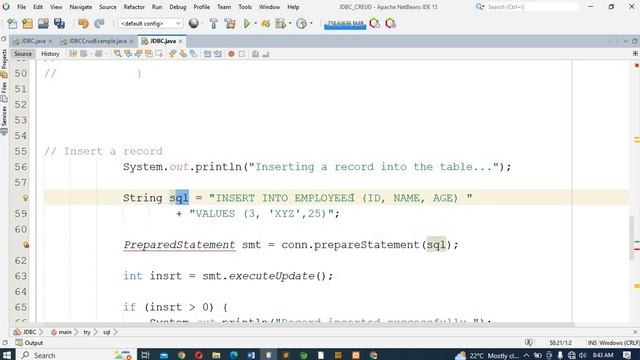Image resolution: width=640 pixels, height=360 pixels.
Task: Click the Open Project toolbar icon
Action: tap(43, 24)
